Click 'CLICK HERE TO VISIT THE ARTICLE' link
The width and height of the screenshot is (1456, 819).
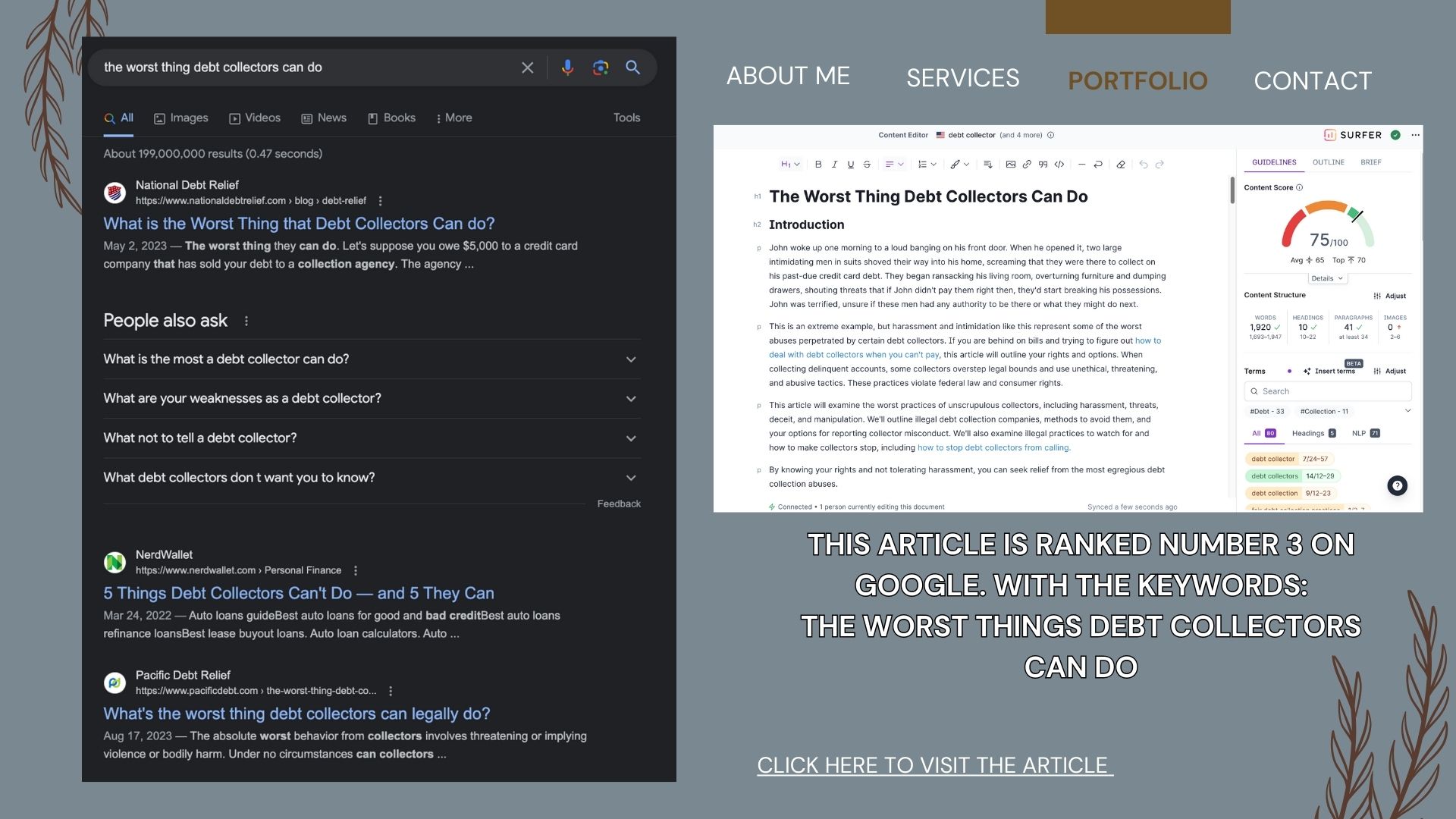click(x=934, y=766)
